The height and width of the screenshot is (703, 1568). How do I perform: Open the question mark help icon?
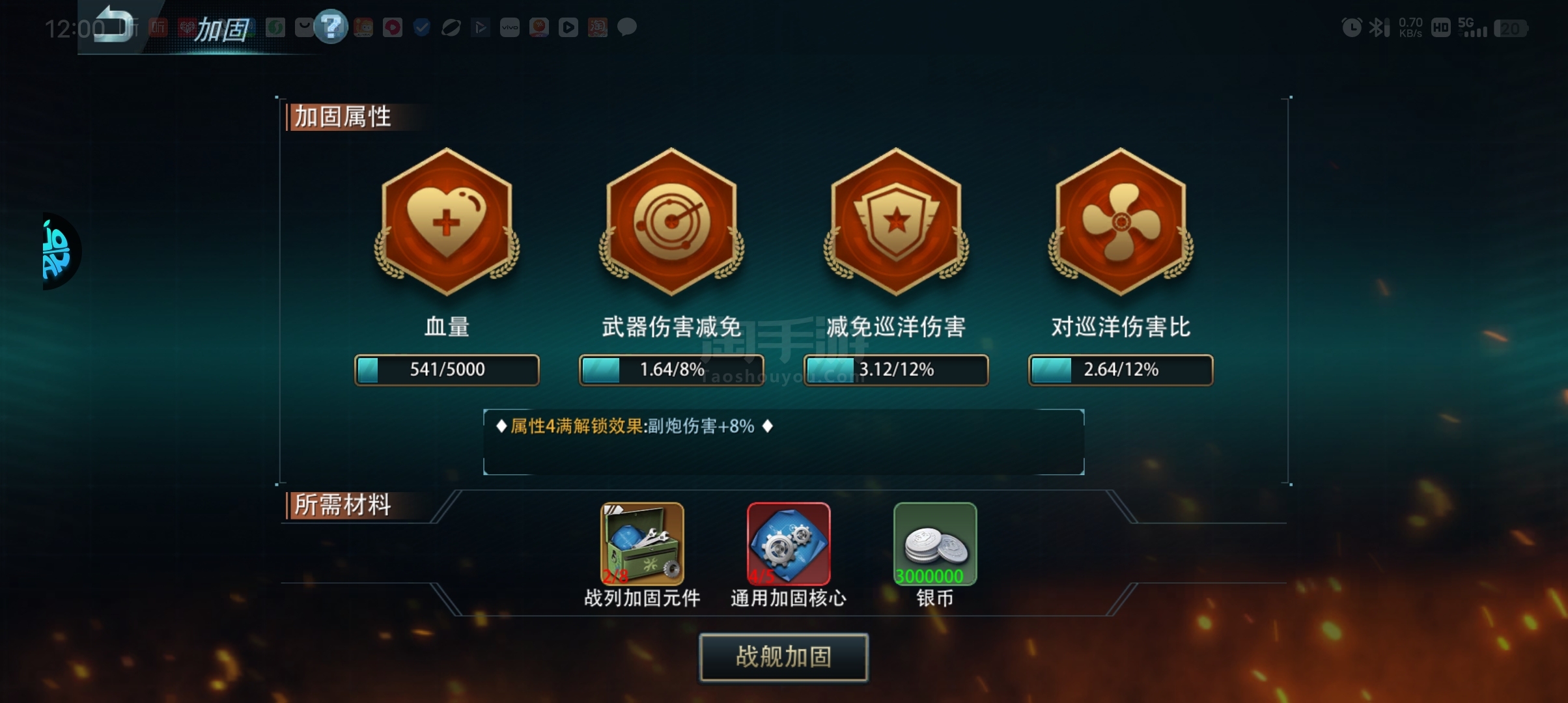331,27
